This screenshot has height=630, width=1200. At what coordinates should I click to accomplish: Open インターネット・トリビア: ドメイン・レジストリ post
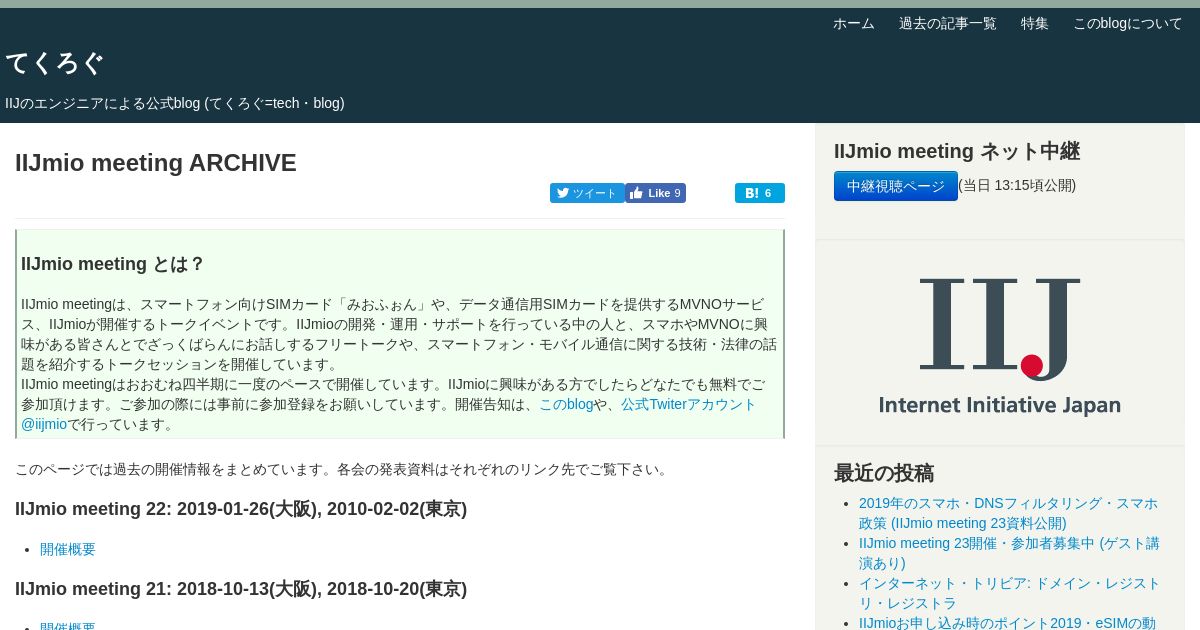tap(1009, 593)
